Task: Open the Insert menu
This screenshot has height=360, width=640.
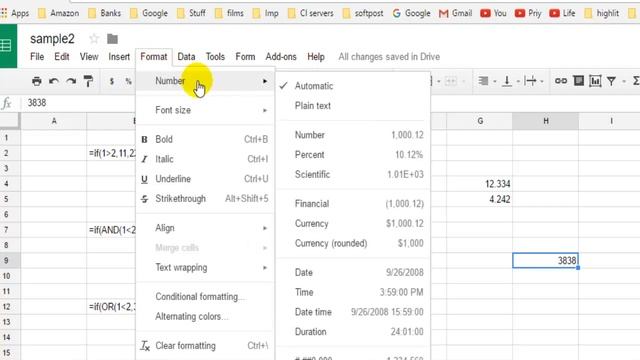Action: coord(119,57)
